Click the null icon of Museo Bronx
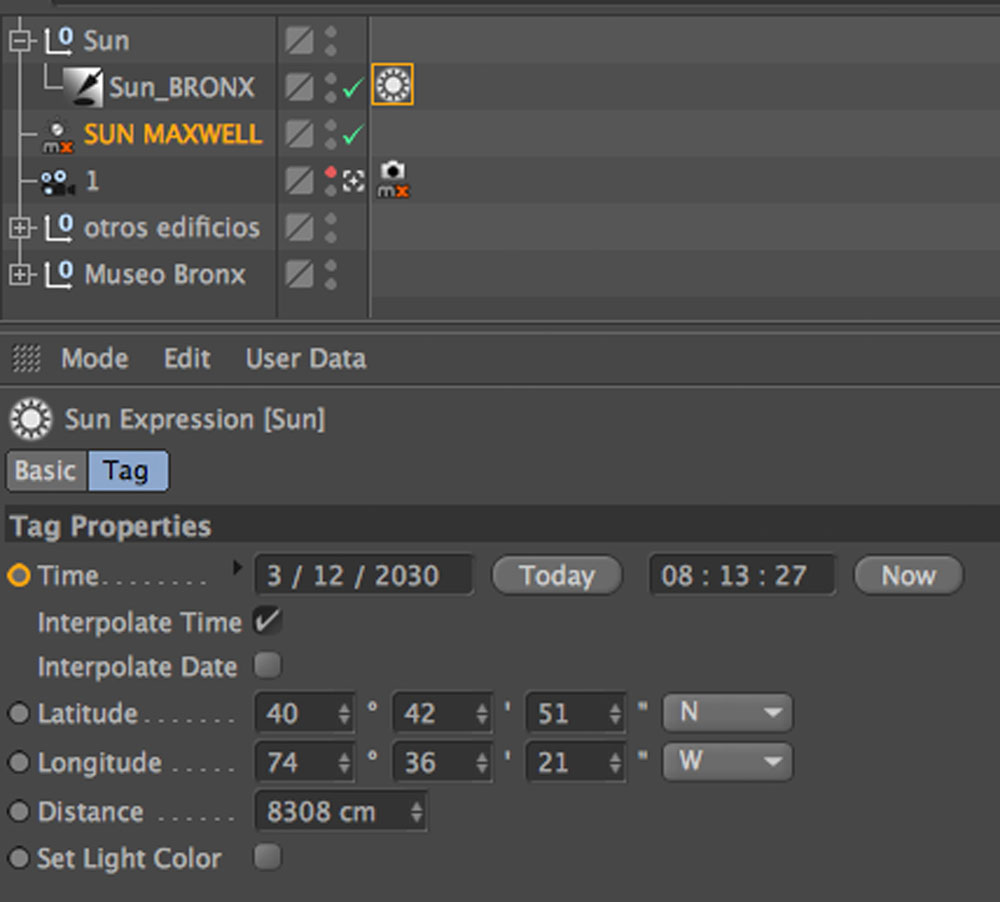Image resolution: width=1000 pixels, height=902 pixels. (59, 274)
